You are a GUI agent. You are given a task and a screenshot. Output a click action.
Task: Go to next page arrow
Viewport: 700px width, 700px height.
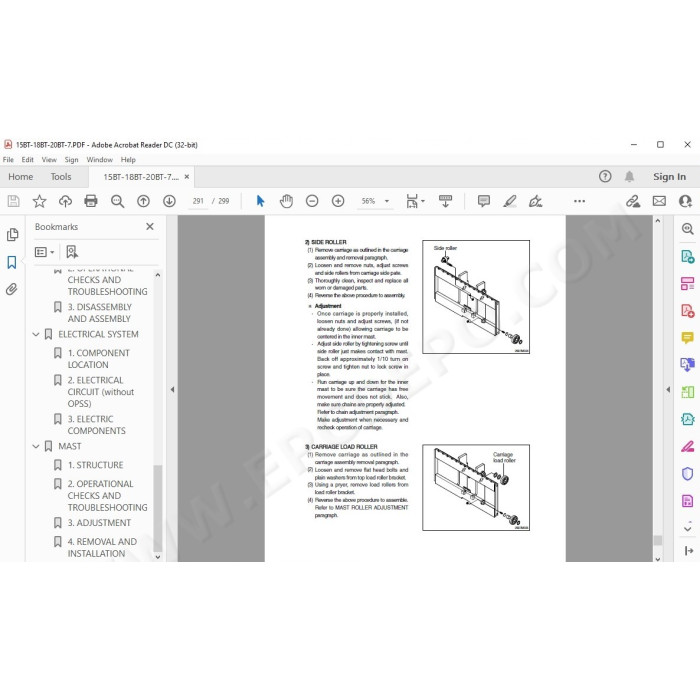169,201
